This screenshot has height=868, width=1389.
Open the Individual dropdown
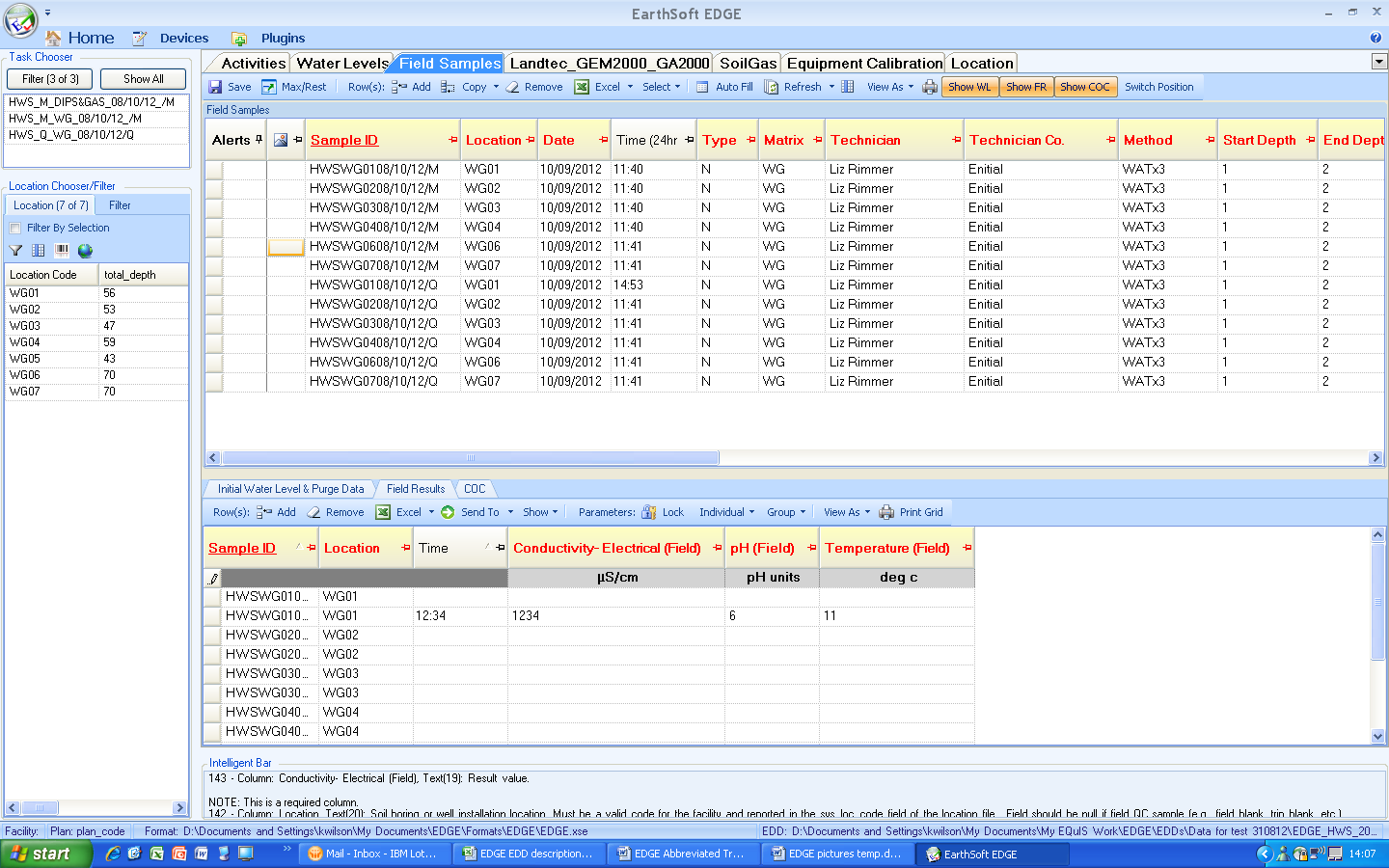pos(726,512)
